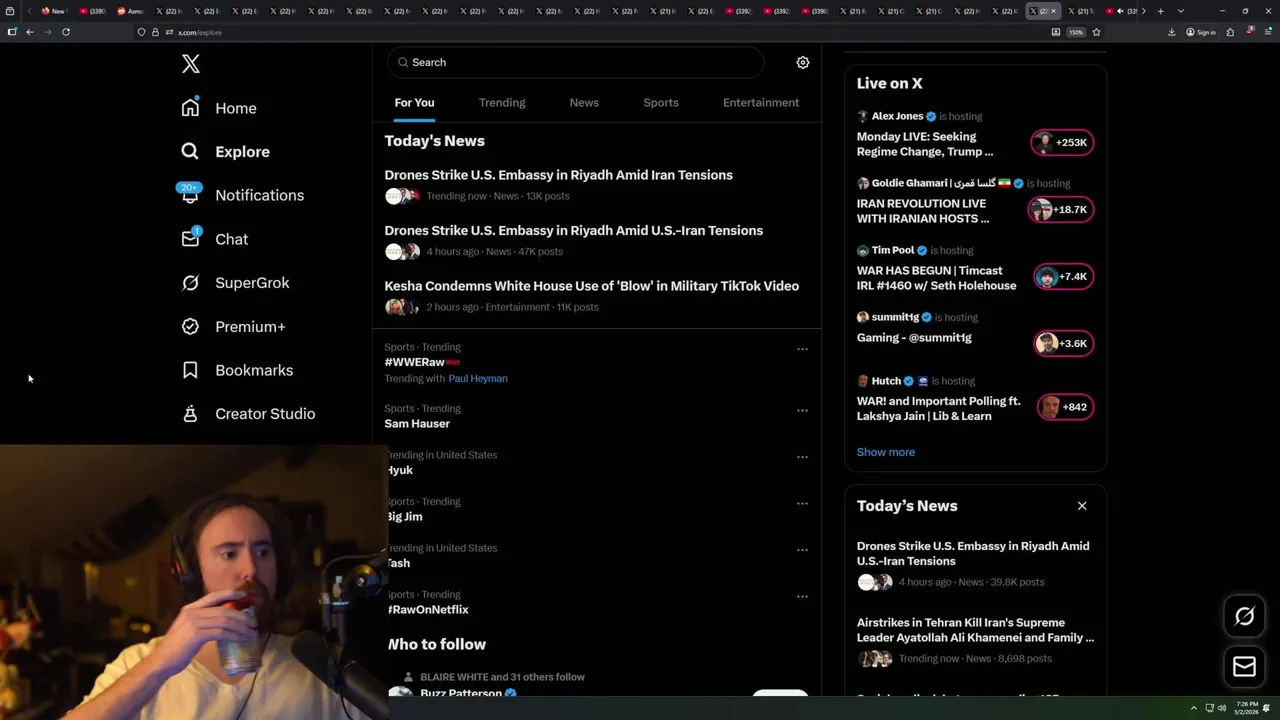Join Tim Pool live +7.4K button

(1062, 276)
